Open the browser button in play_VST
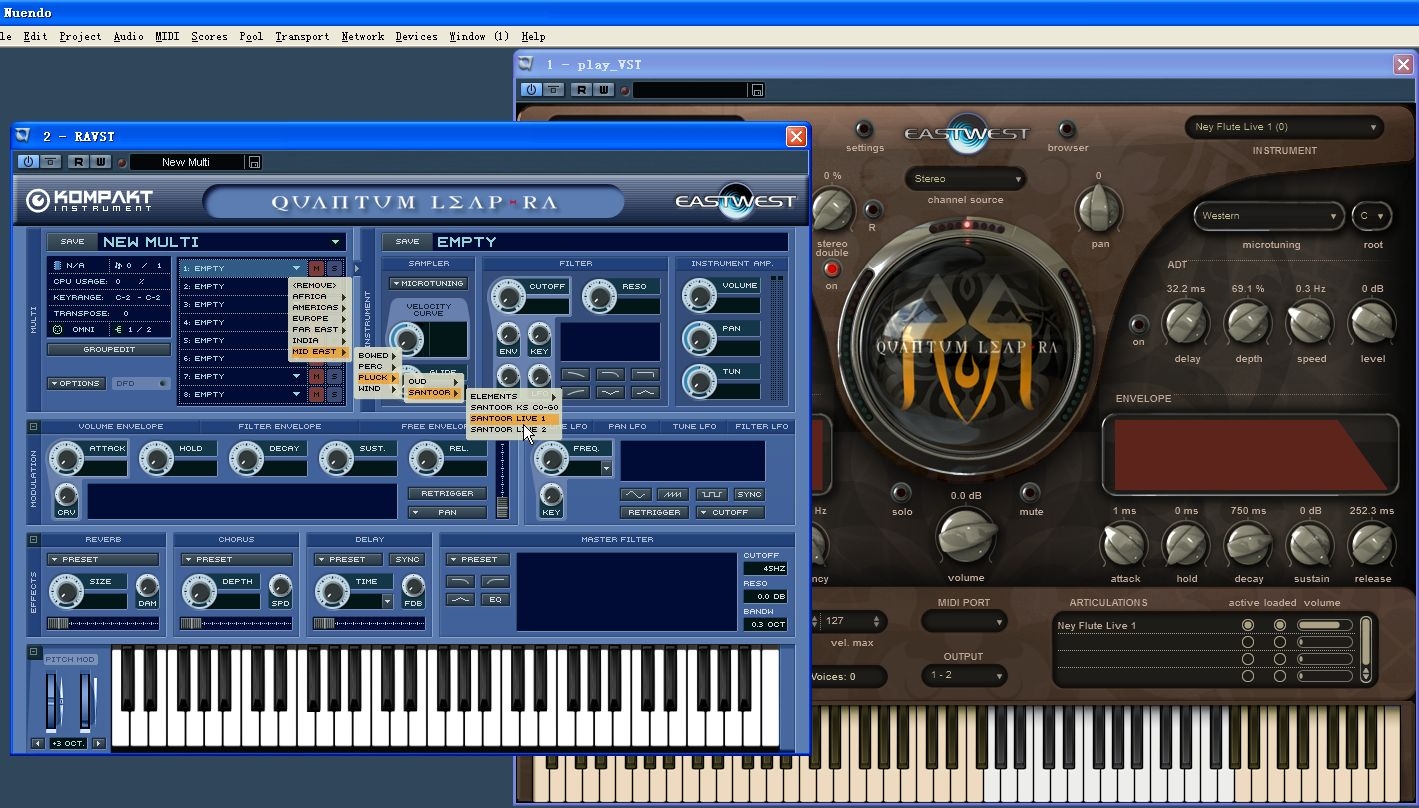This screenshot has height=808, width=1419. (x=1067, y=130)
